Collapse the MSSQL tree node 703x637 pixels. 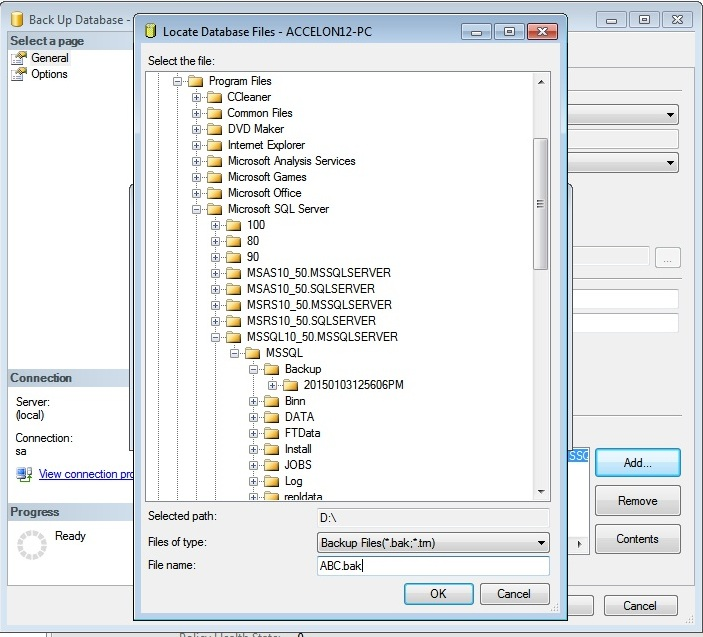pos(234,353)
